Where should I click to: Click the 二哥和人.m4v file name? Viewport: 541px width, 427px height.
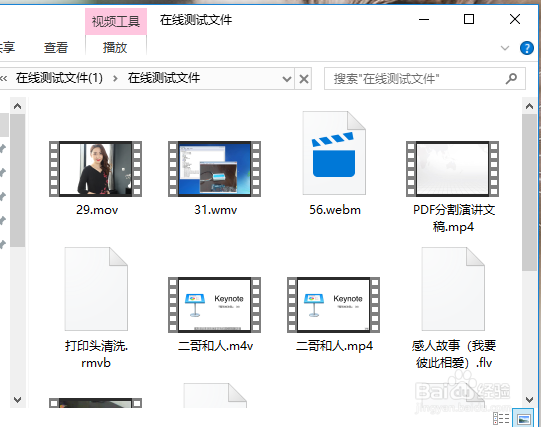coord(215,346)
